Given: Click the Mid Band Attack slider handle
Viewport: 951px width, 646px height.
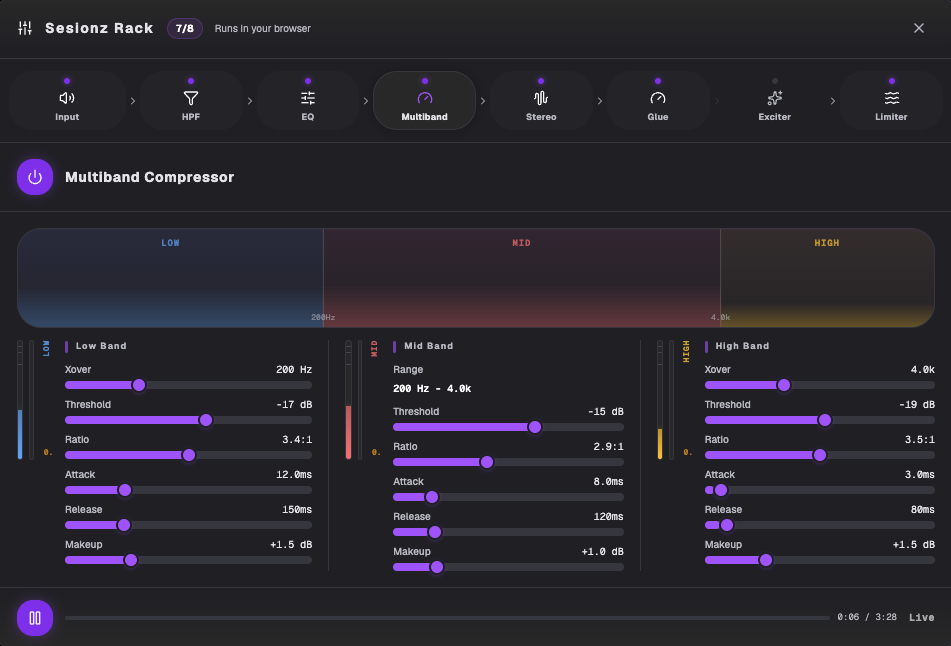Looking at the screenshot, I should (432, 497).
